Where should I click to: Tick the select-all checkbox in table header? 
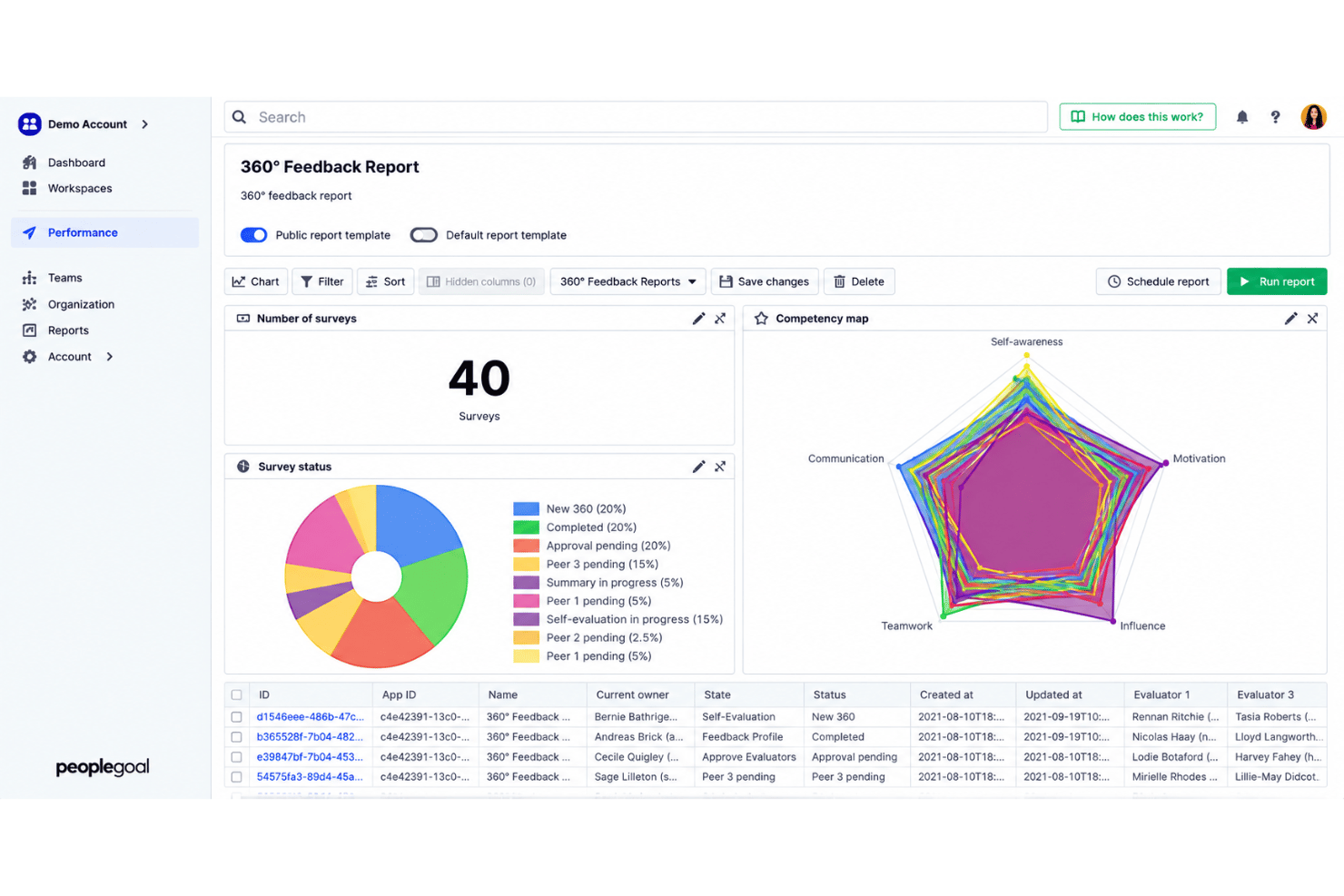click(x=237, y=695)
